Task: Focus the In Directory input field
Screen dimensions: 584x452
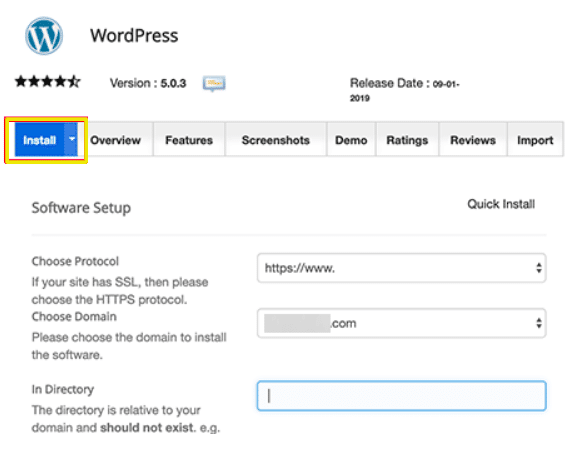Action: [x=402, y=395]
